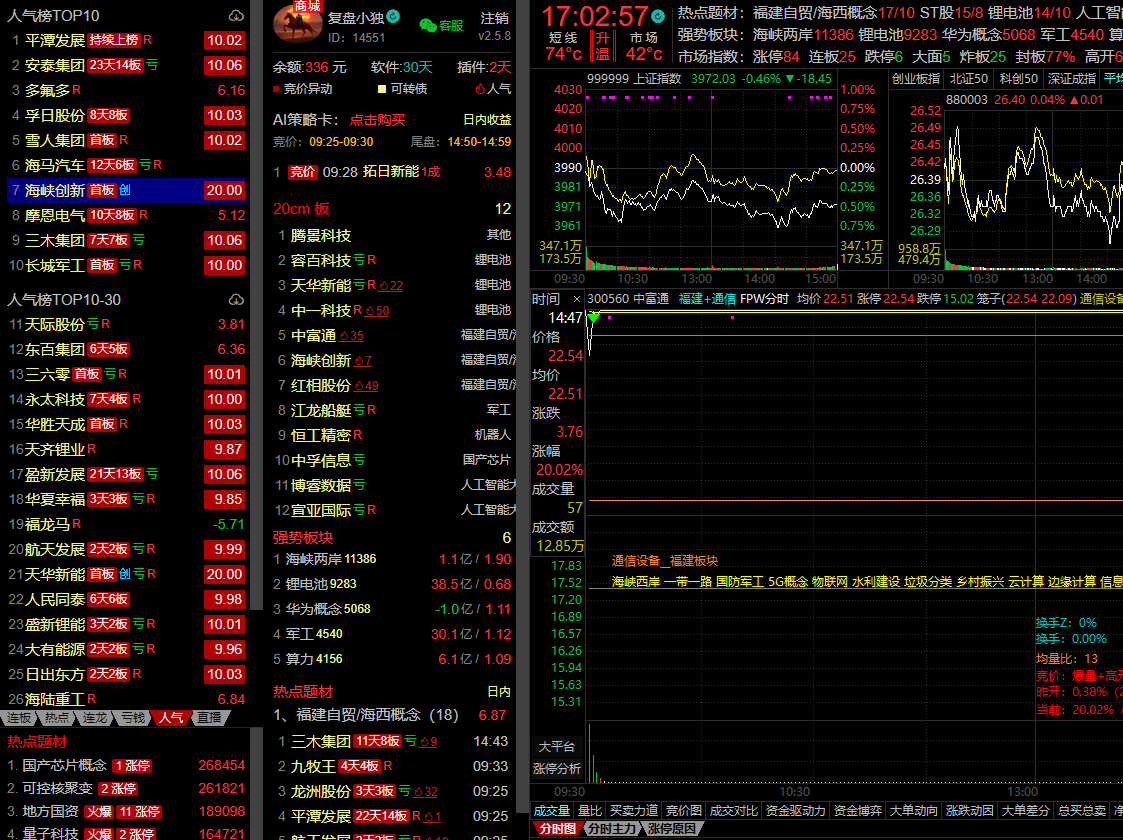Toggle 日内收益 in AI strategy card
Image resolution: width=1123 pixels, height=840 pixels.
486,119
